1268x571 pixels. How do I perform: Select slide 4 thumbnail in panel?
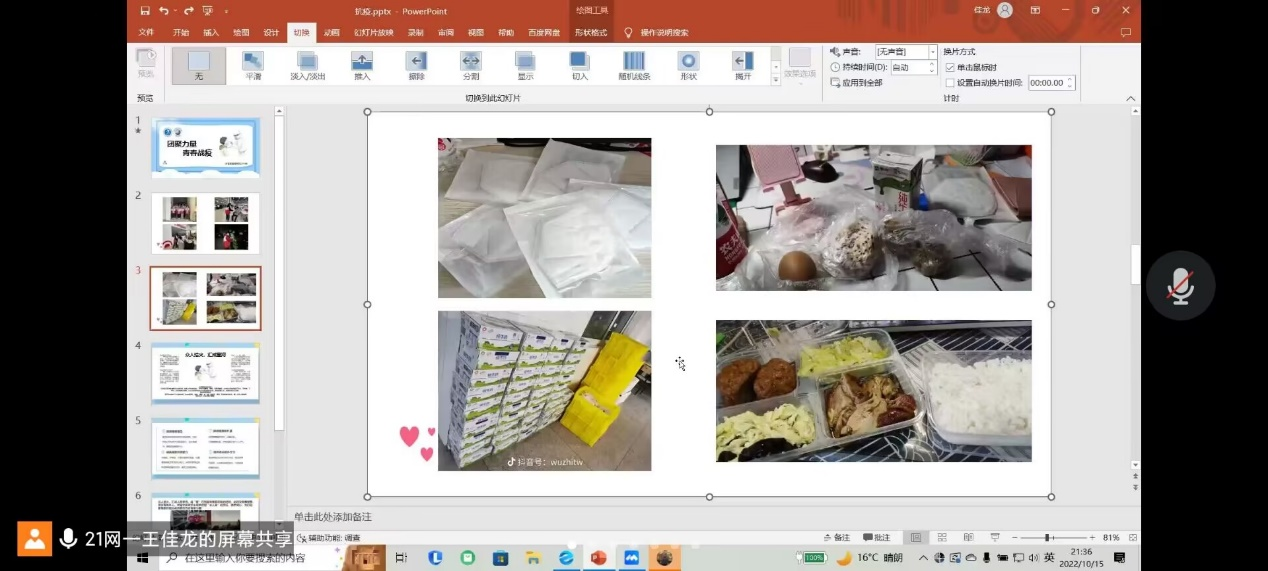click(205, 373)
